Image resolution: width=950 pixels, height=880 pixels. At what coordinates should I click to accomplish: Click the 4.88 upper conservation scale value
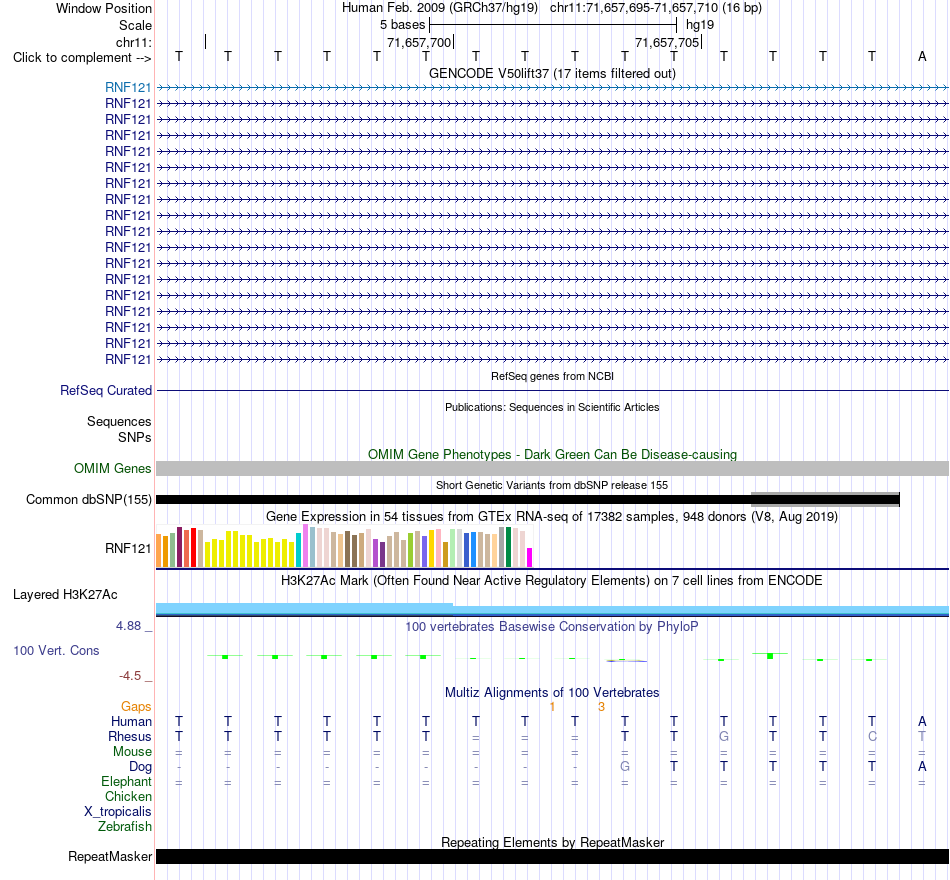(x=128, y=625)
